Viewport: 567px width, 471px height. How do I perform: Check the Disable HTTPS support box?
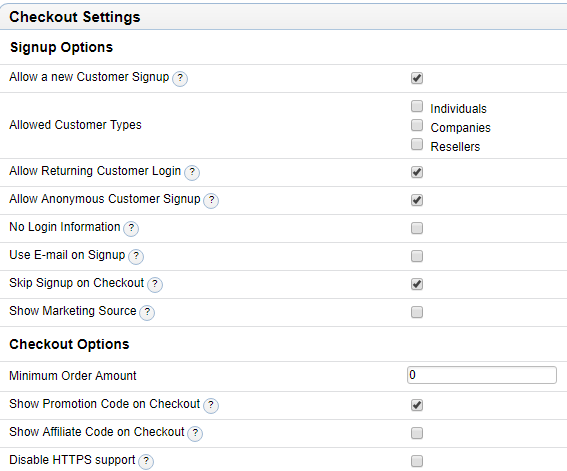(417, 461)
